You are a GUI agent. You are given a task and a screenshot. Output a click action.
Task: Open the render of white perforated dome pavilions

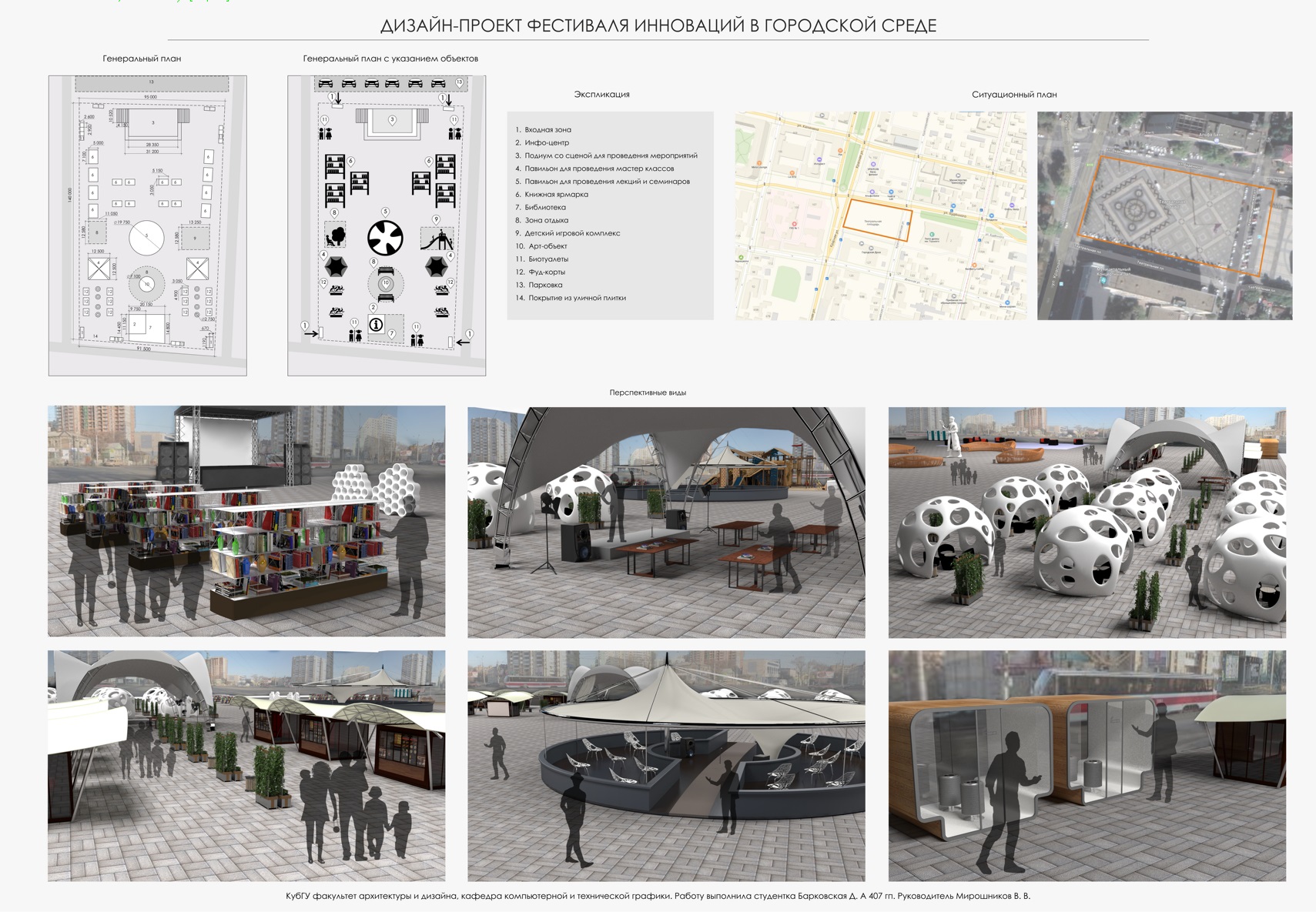(x=1087, y=522)
